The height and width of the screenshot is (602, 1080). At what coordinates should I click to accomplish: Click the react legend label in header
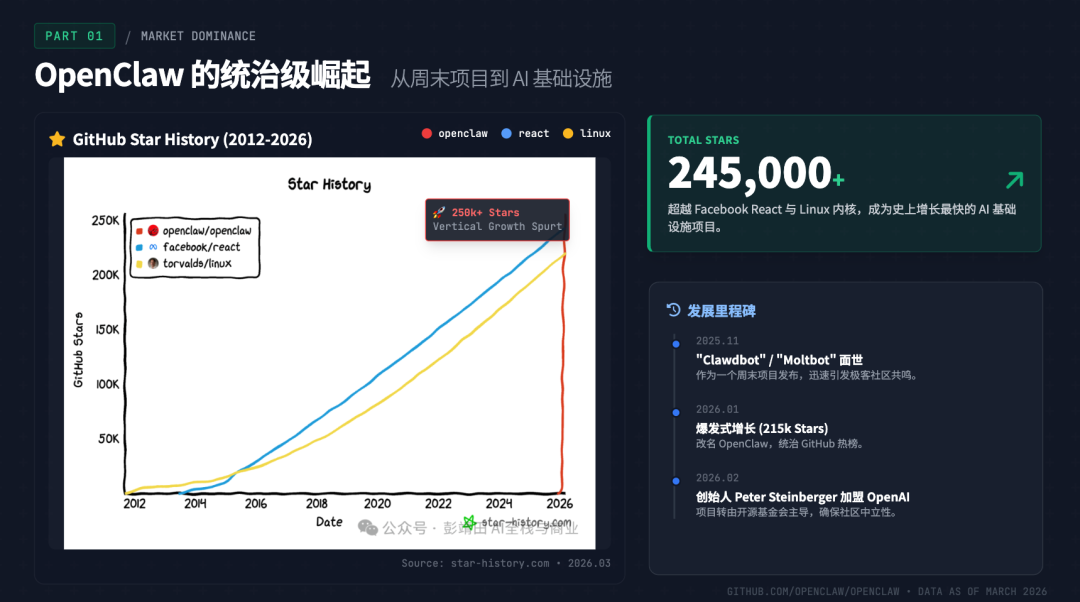[x=534, y=134]
